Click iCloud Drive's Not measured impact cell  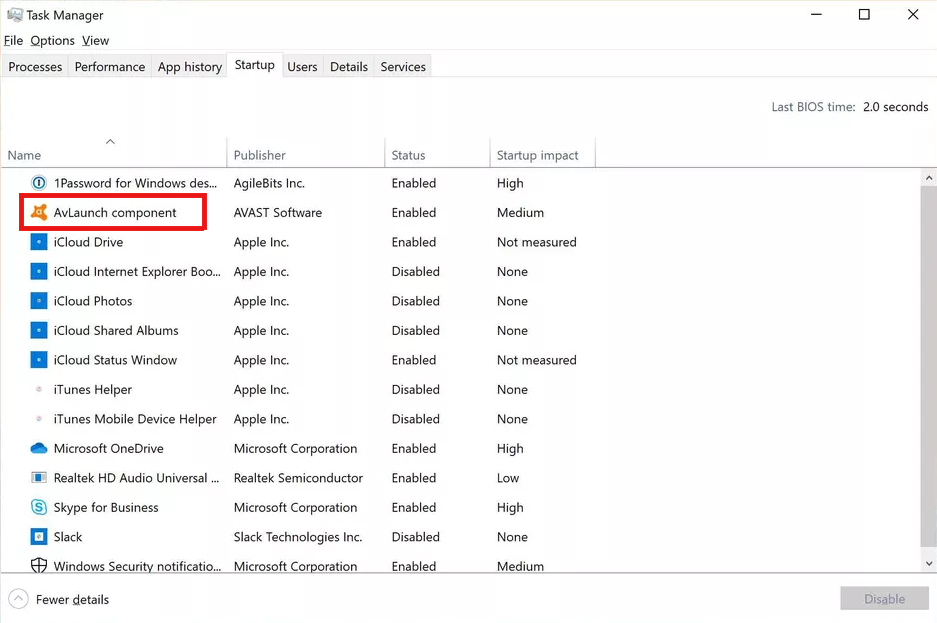(x=537, y=242)
